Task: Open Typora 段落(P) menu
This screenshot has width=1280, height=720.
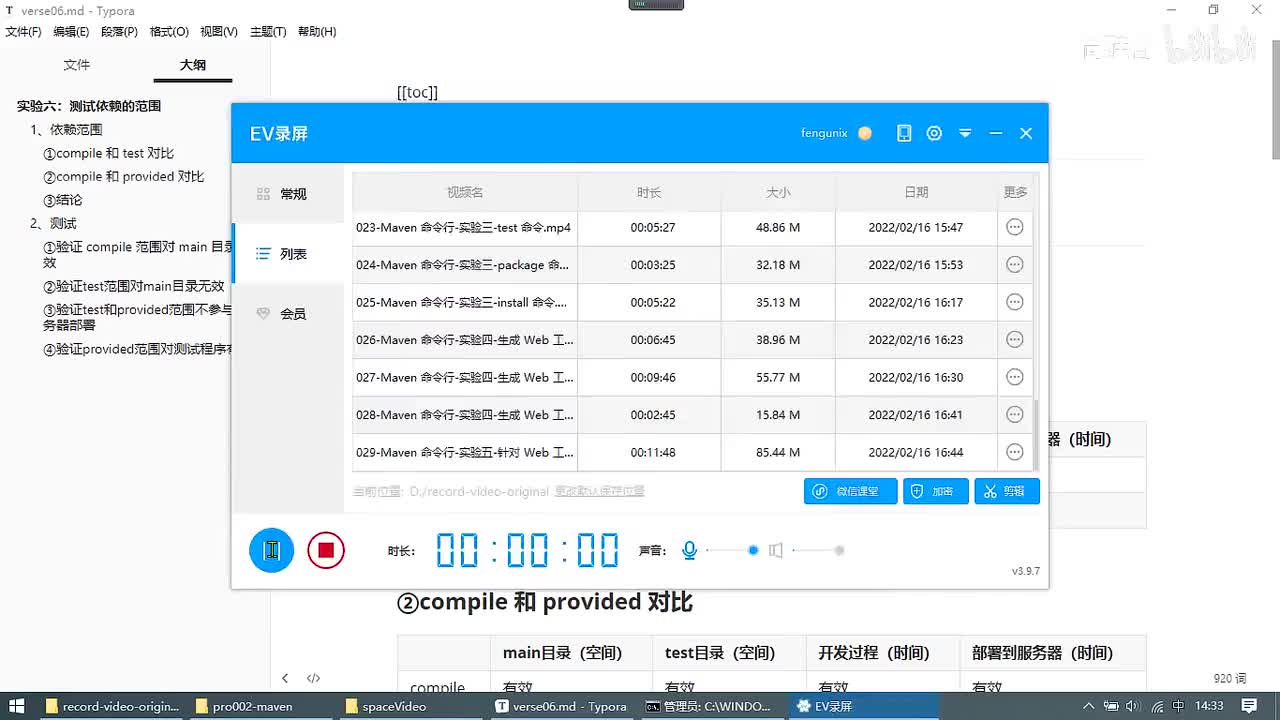Action: click(x=119, y=31)
